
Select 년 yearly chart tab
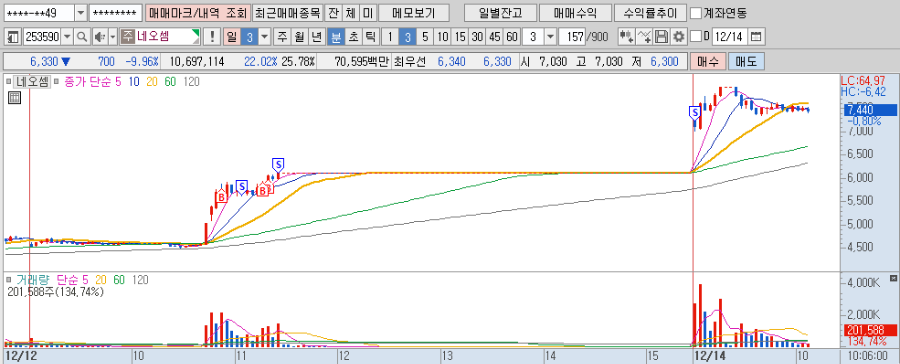point(316,37)
